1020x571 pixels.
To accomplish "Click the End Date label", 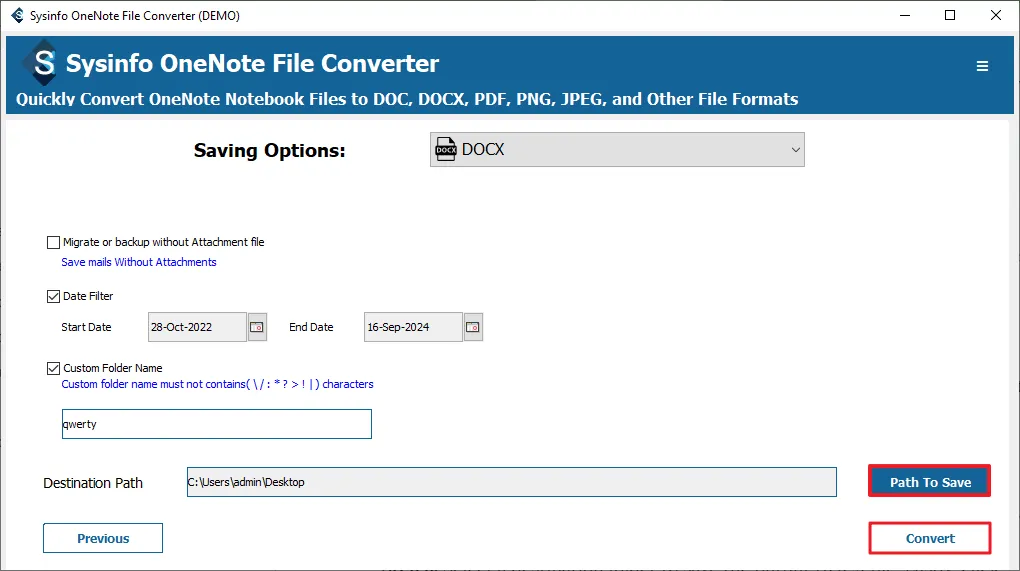I will click(x=311, y=327).
